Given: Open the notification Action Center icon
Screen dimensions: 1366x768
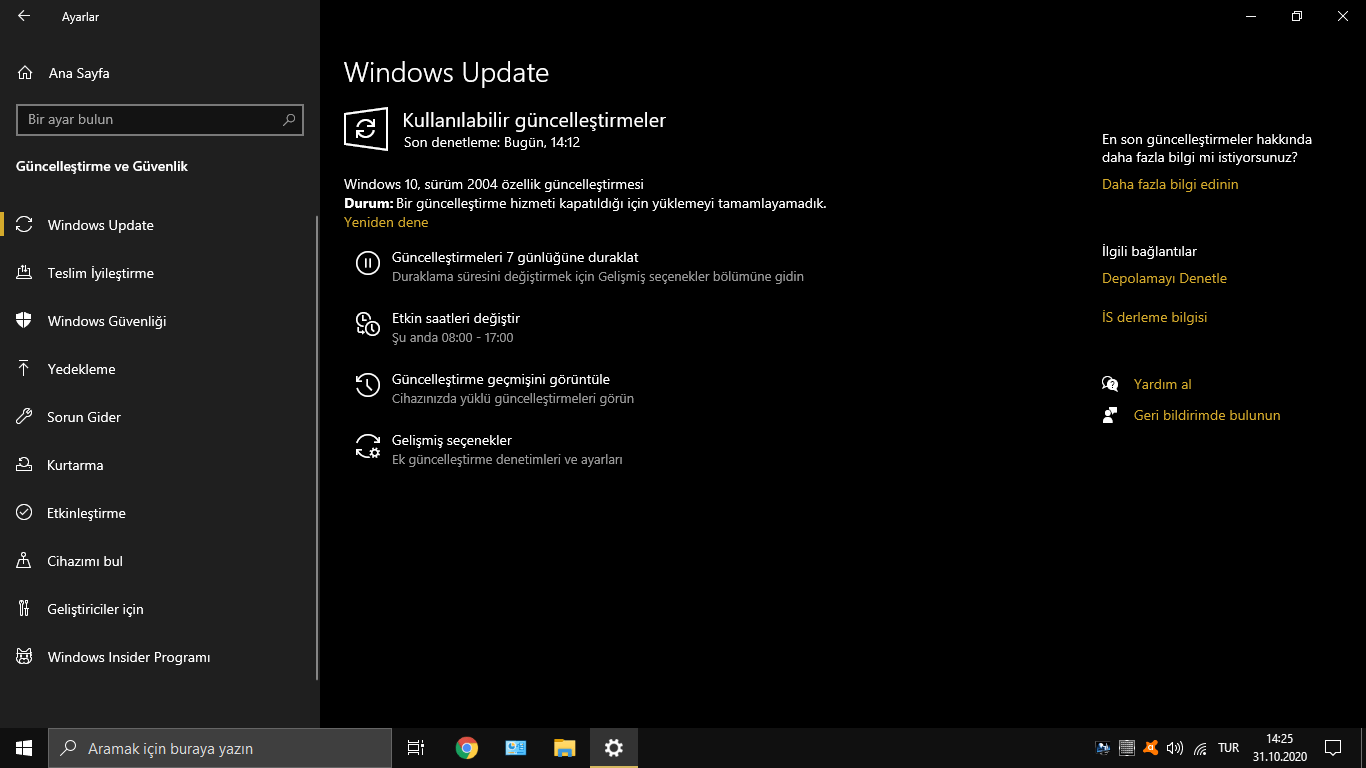Looking at the screenshot, I should click(x=1333, y=748).
